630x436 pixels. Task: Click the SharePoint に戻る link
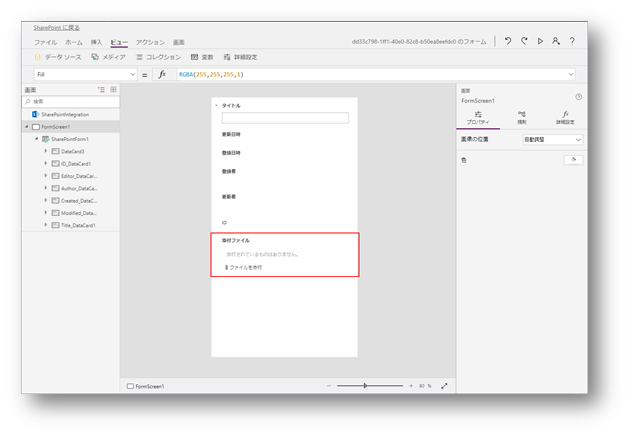pos(57,28)
